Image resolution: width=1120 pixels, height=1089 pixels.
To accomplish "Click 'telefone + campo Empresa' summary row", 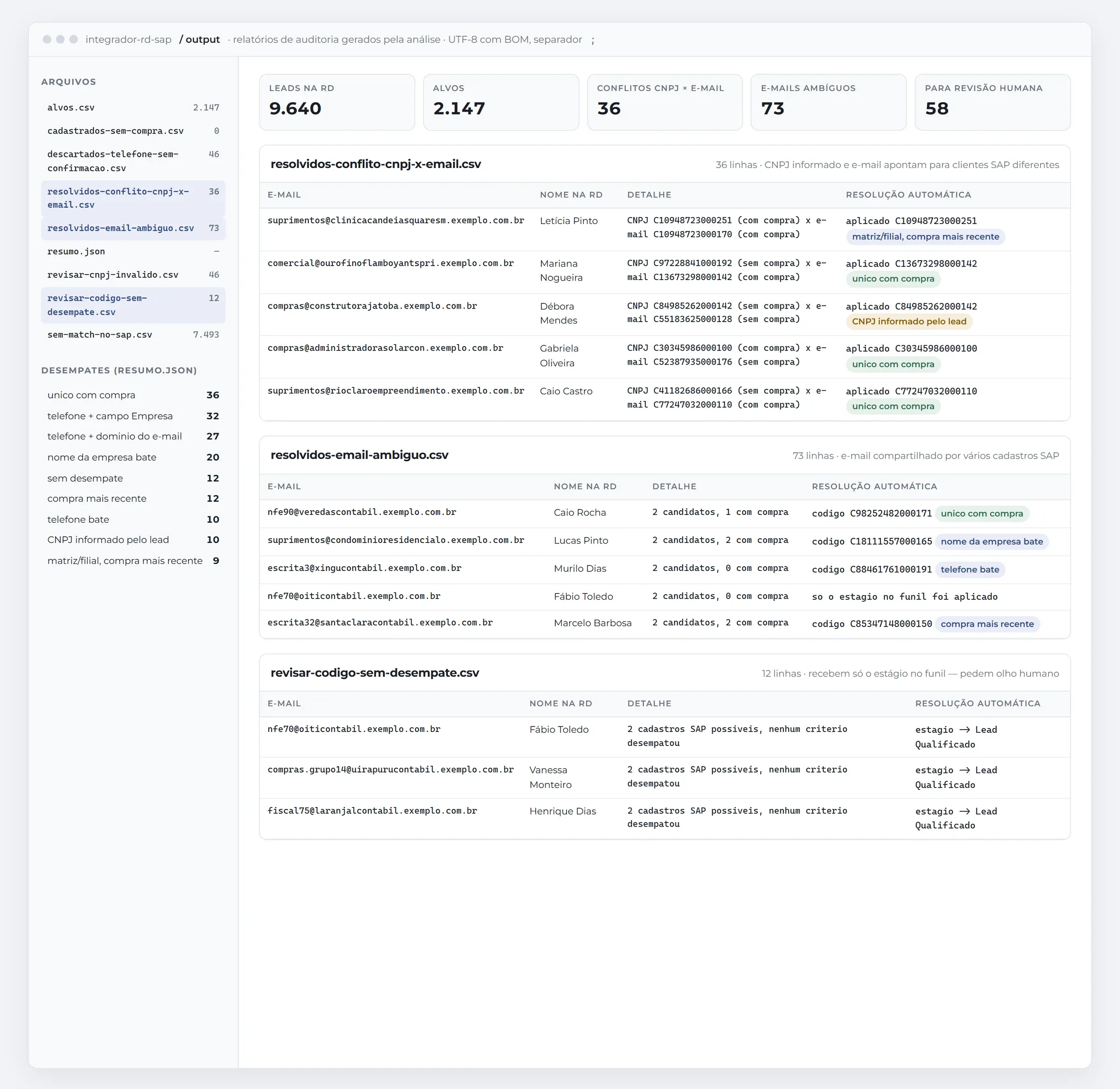I will (x=133, y=416).
